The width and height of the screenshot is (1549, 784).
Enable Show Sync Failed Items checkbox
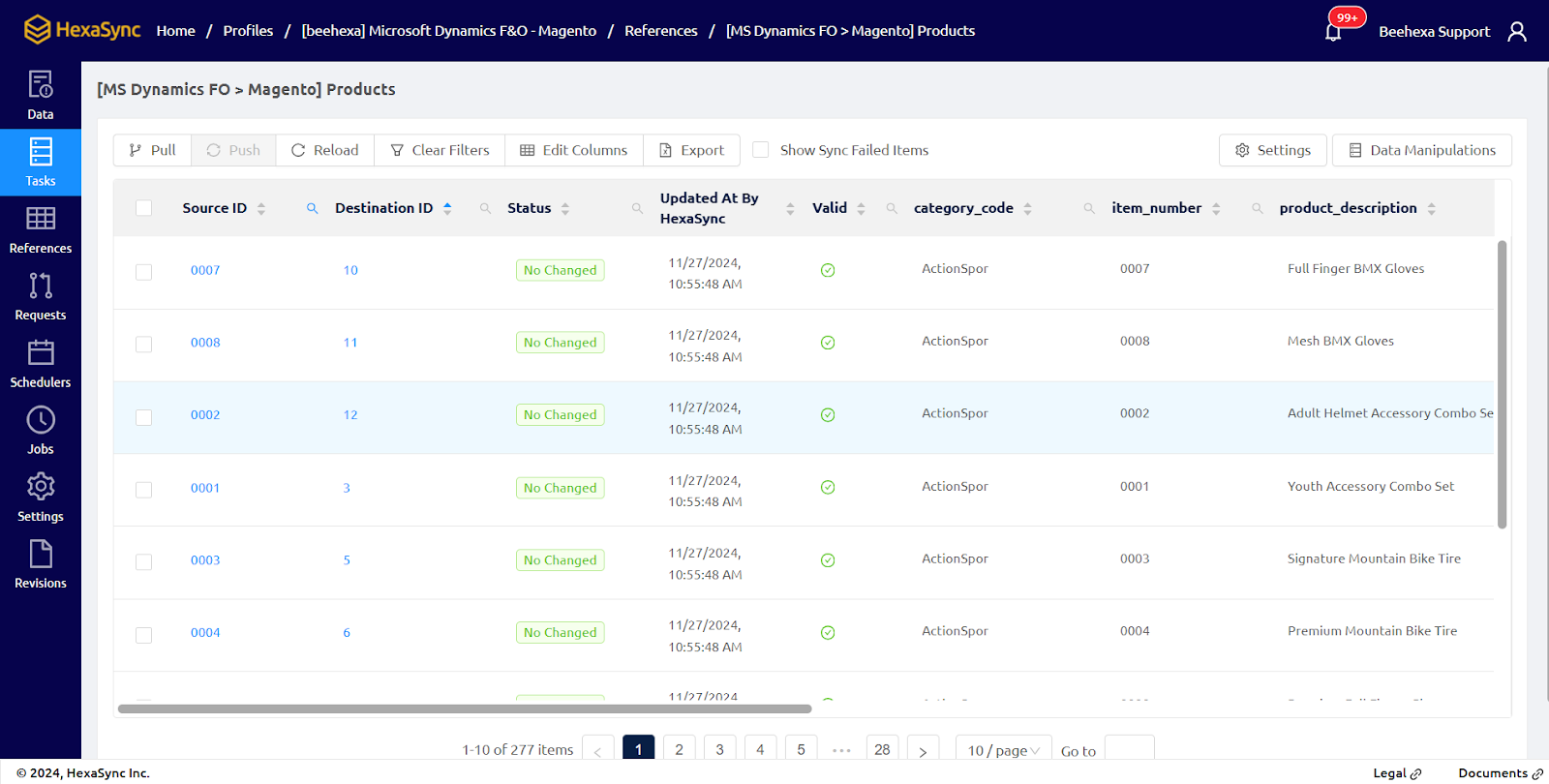(x=761, y=150)
